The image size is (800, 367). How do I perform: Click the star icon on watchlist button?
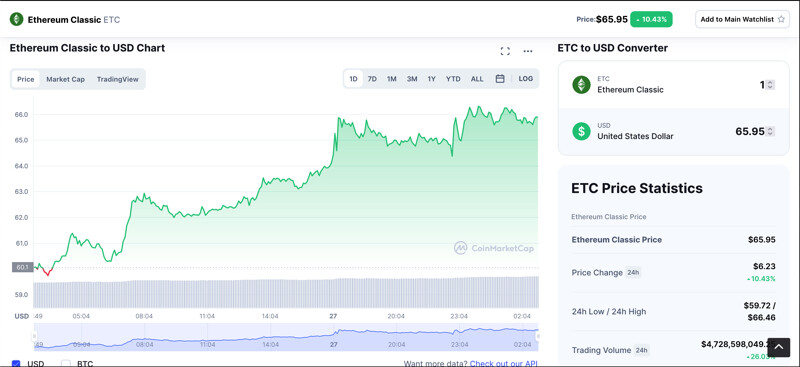pyautogui.click(x=781, y=19)
